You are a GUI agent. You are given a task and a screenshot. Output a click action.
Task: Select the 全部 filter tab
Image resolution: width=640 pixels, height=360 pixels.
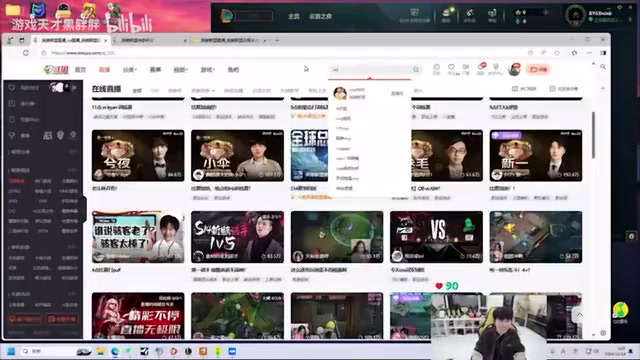[x=137, y=91]
